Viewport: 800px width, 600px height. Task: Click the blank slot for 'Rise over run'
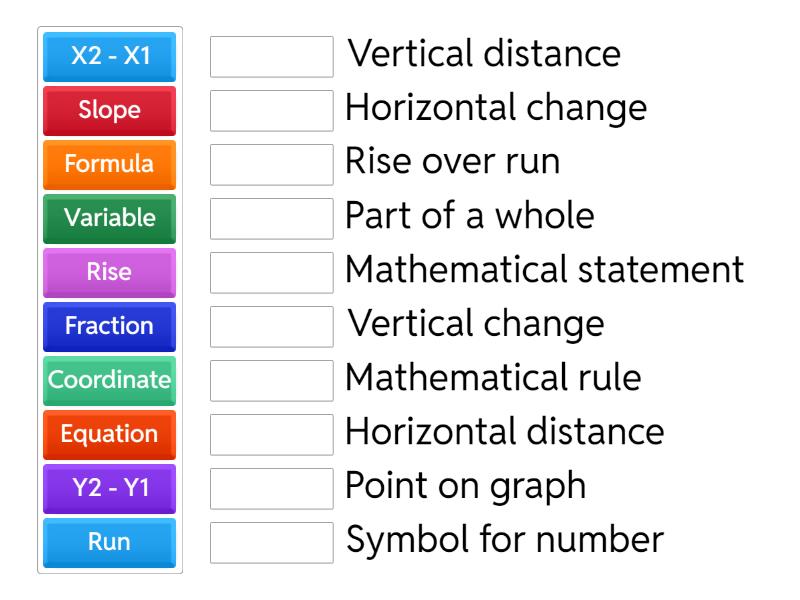coord(272,165)
